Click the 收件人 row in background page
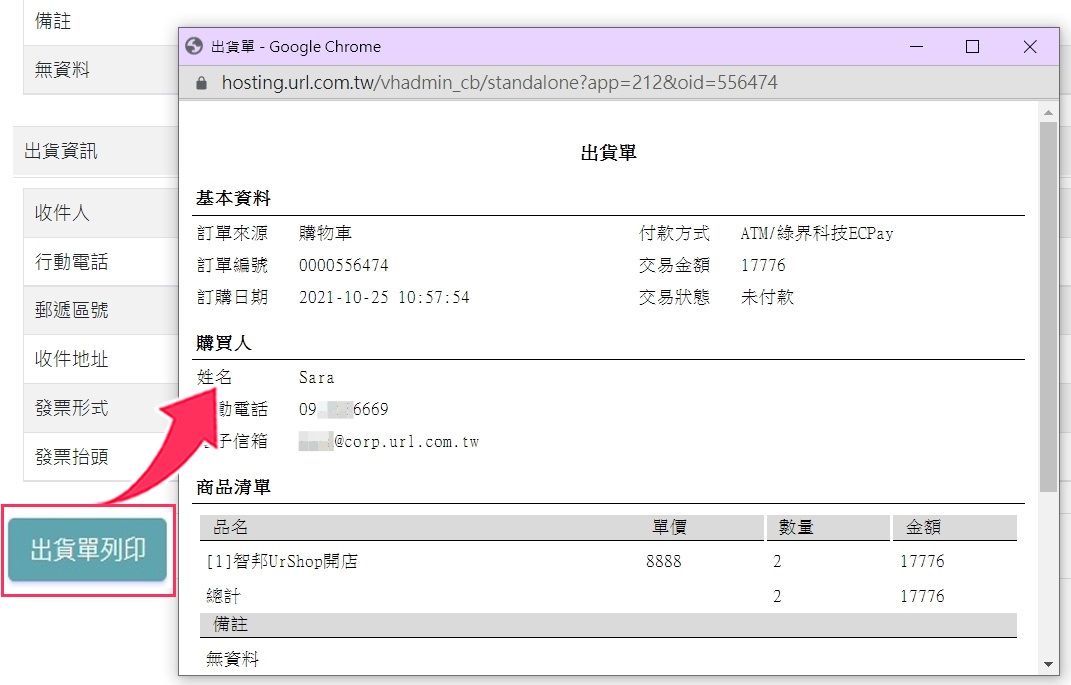Viewport: 1071px width, 685px height. [x=101, y=213]
